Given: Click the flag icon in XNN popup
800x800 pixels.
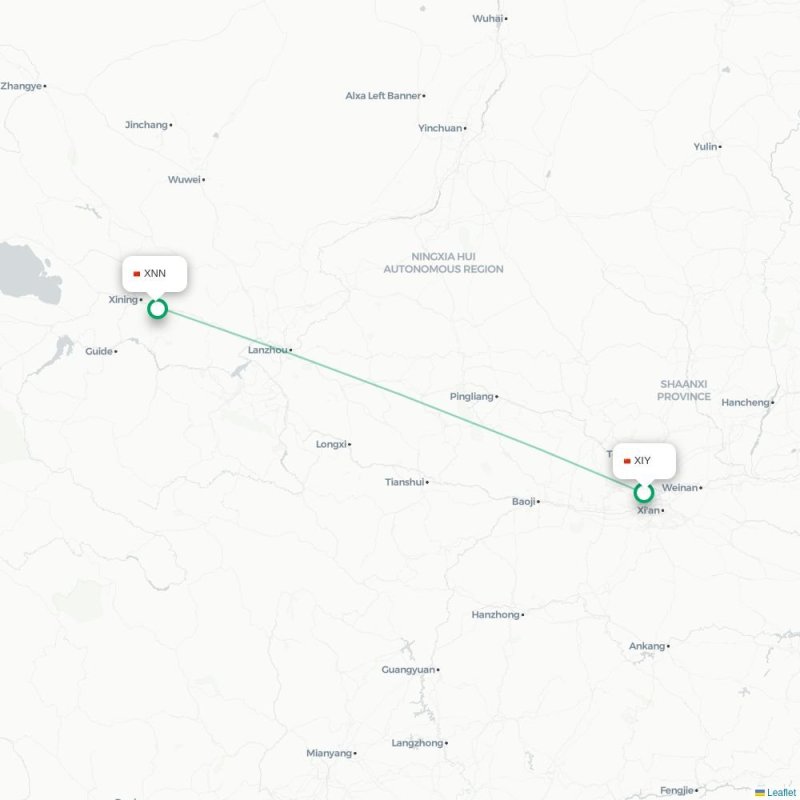Looking at the screenshot, I should 137,274.
